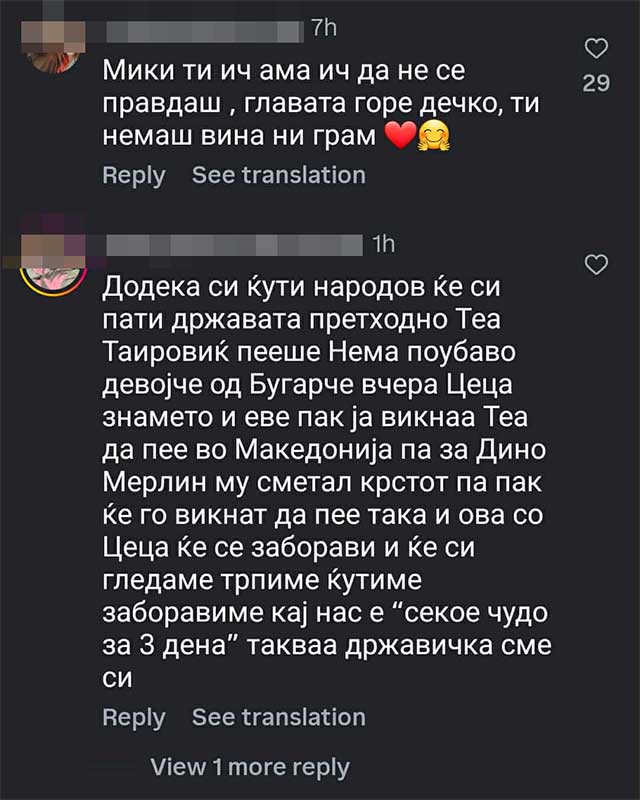The image size is (640, 800).
Task: See translation of the 1h comment
Action: click(278, 718)
